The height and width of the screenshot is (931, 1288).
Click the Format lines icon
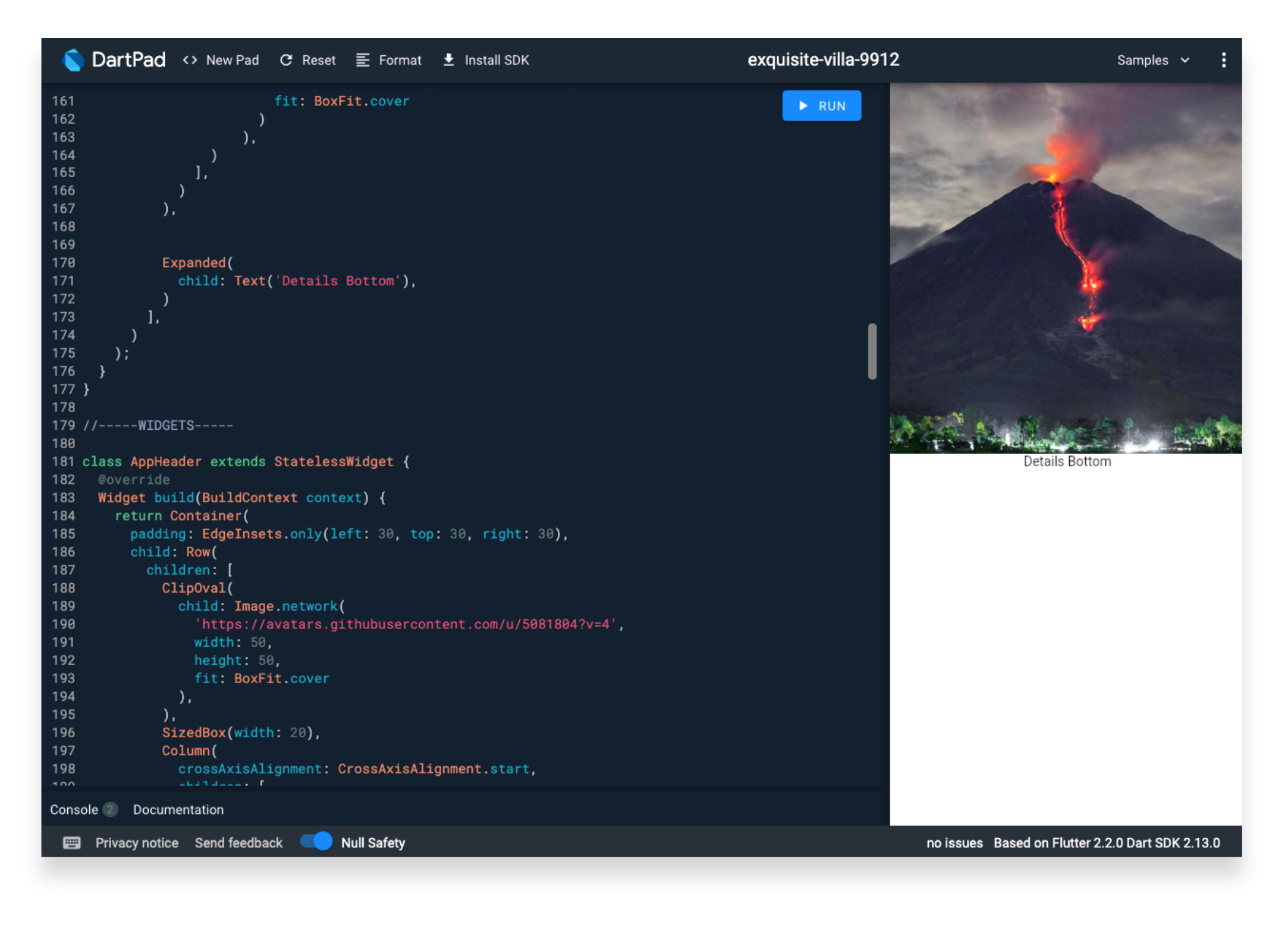pyautogui.click(x=363, y=60)
